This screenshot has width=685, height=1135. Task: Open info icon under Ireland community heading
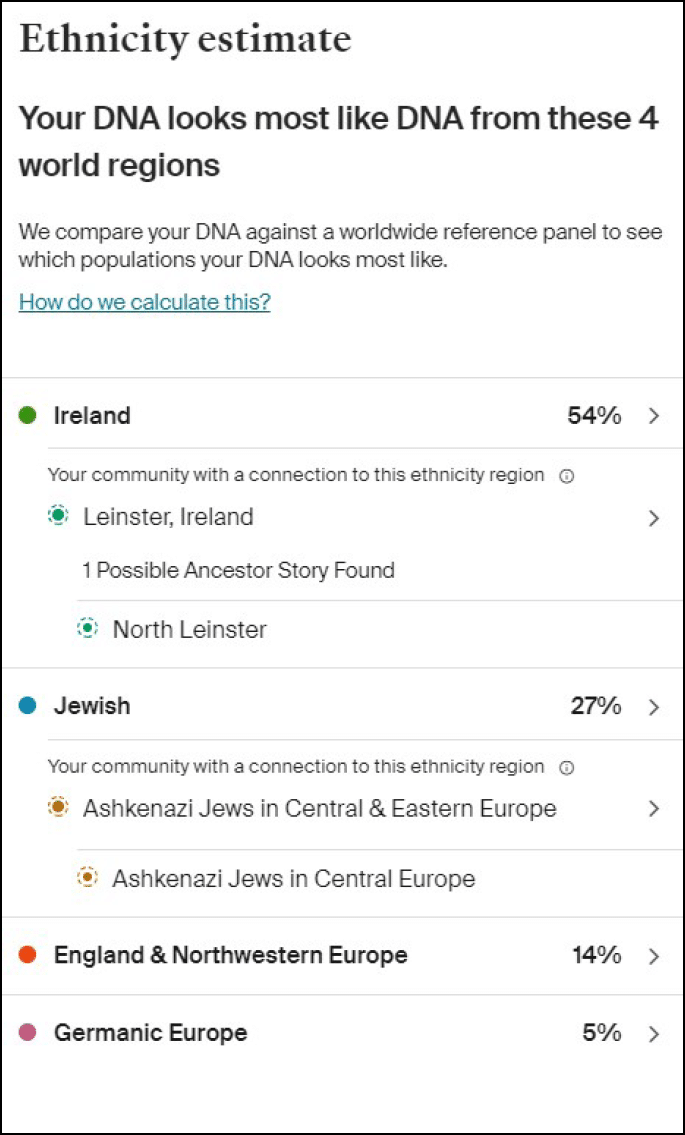567,476
